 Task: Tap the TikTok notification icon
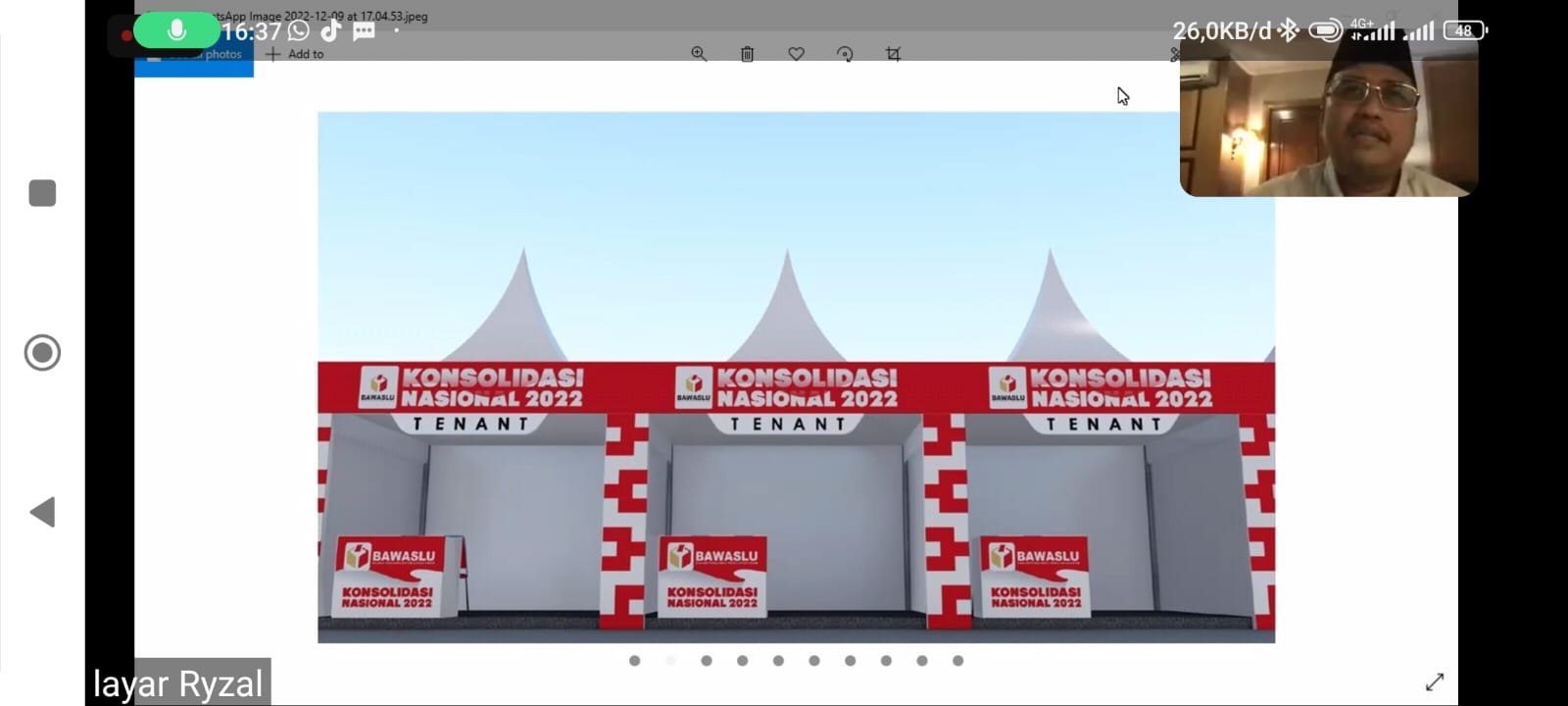pyautogui.click(x=330, y=30)
